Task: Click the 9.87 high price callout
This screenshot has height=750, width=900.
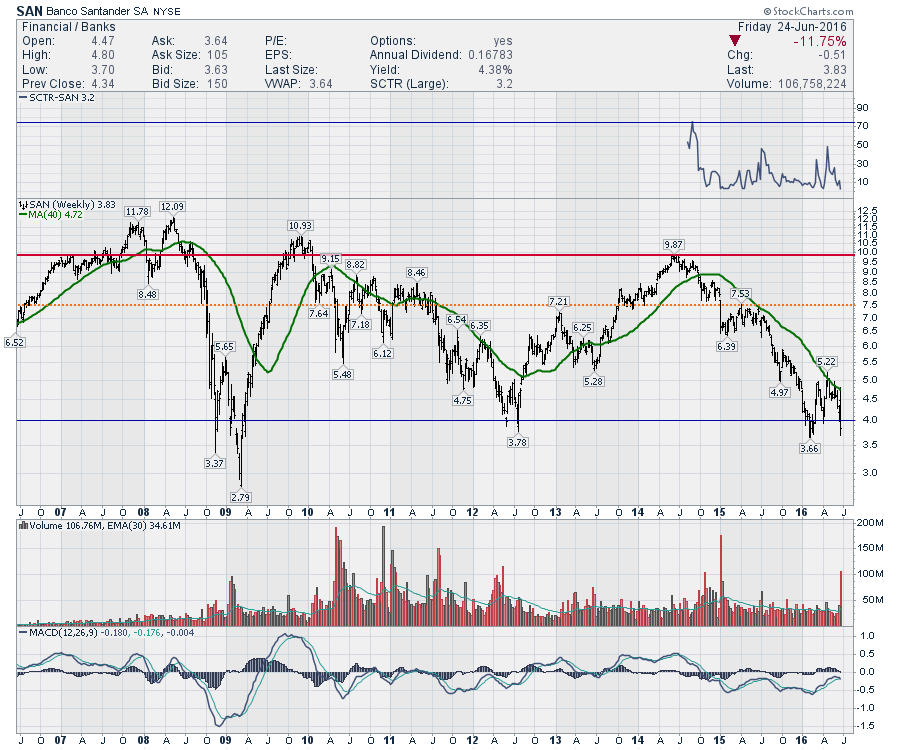Action: [x=673, y=244]
